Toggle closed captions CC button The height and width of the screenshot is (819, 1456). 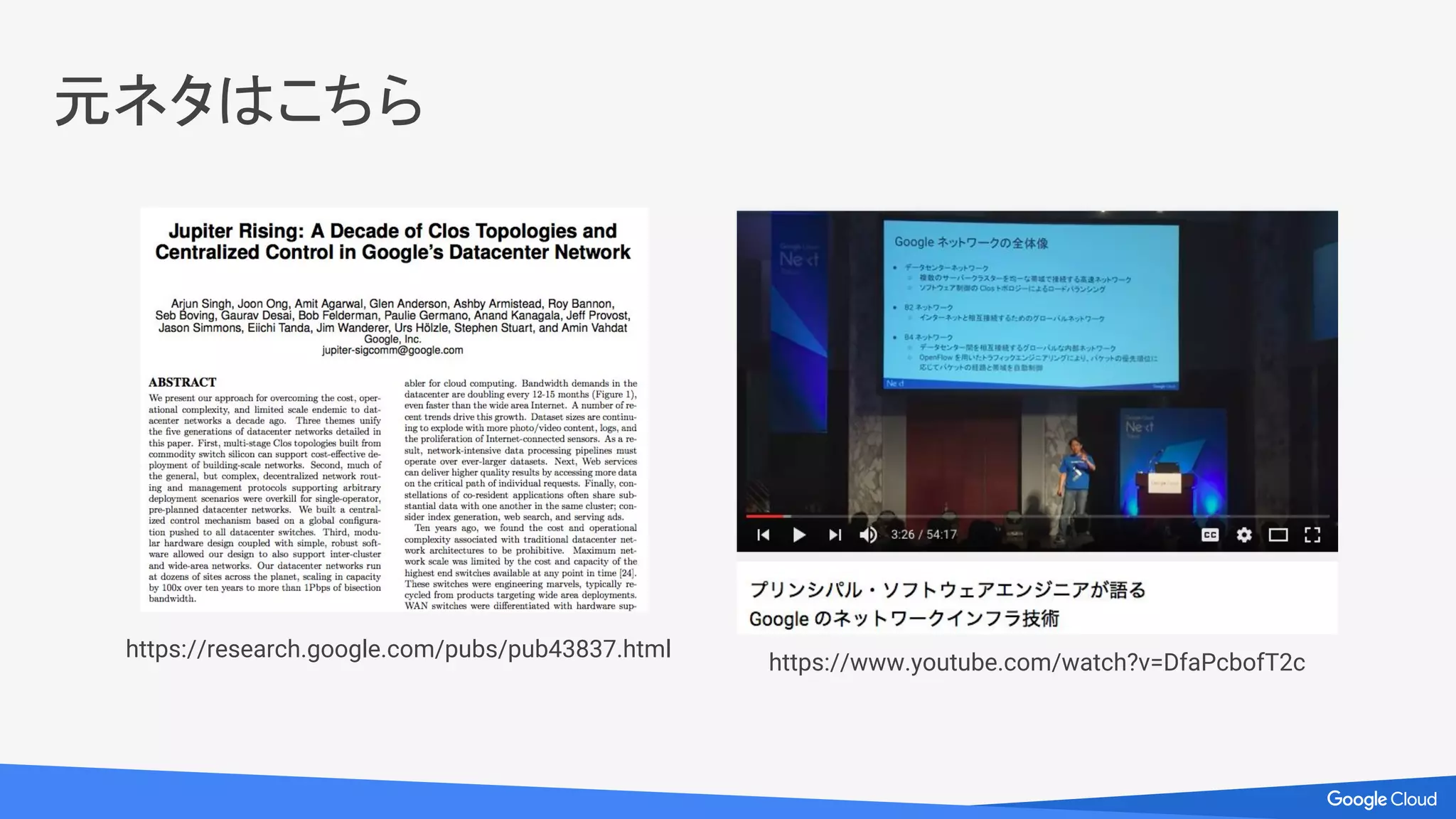click(1210, 535)
